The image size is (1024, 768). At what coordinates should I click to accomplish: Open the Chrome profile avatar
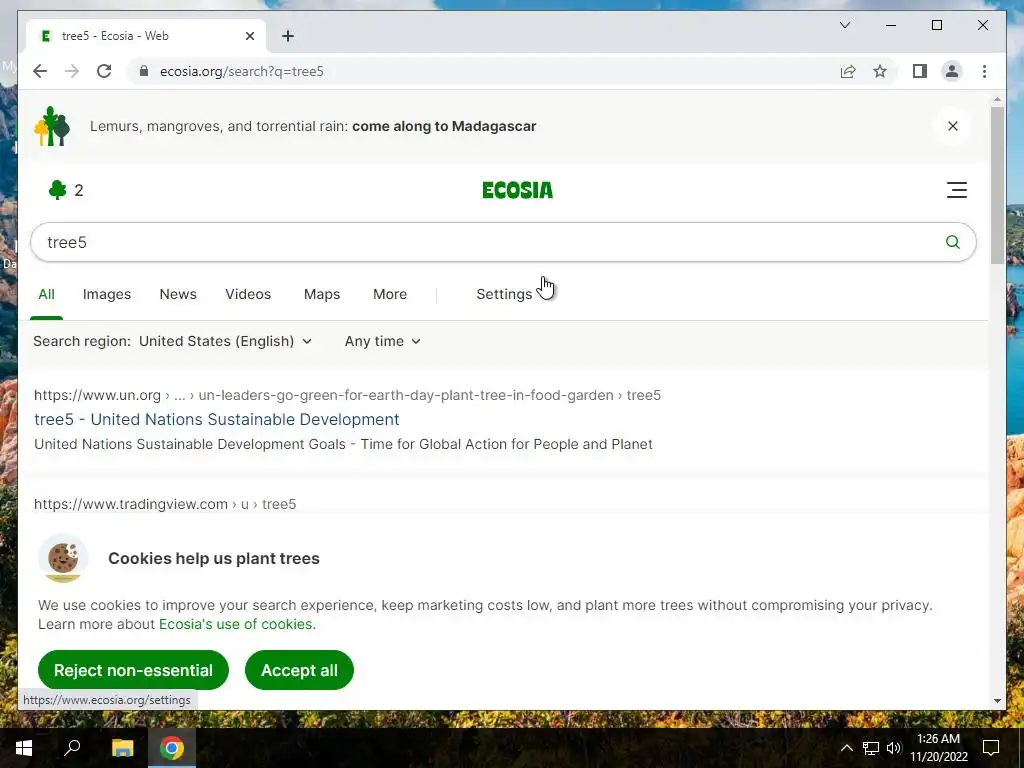click(952, 71)
